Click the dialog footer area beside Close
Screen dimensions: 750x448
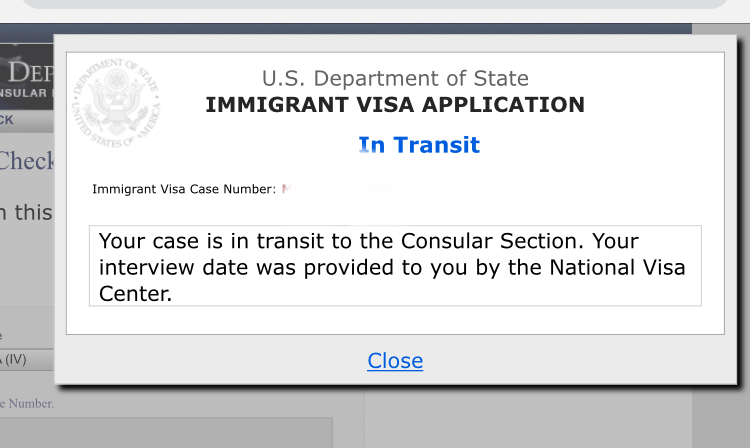tap(574, 360)
